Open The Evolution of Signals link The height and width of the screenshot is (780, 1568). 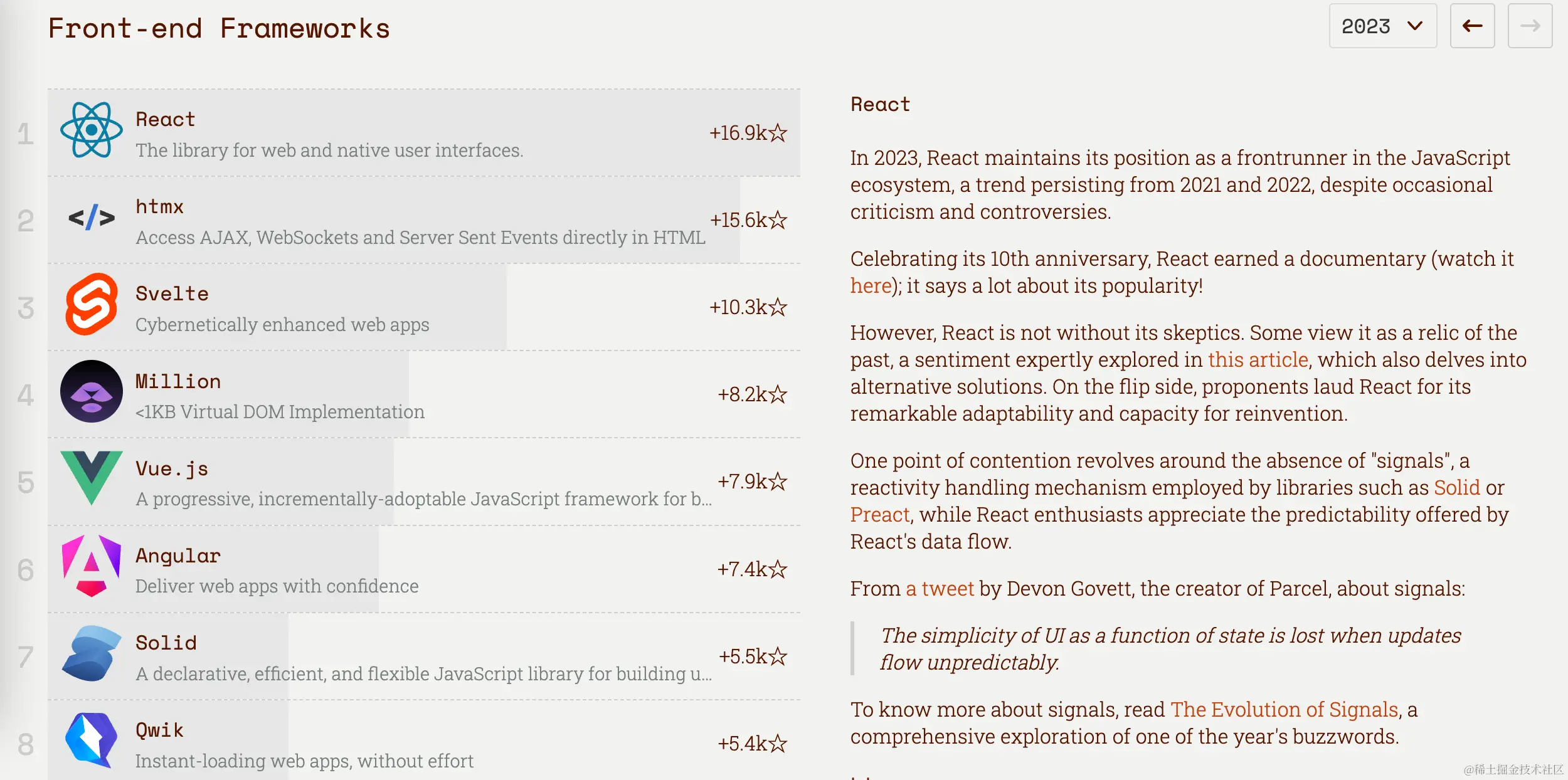1285,710
